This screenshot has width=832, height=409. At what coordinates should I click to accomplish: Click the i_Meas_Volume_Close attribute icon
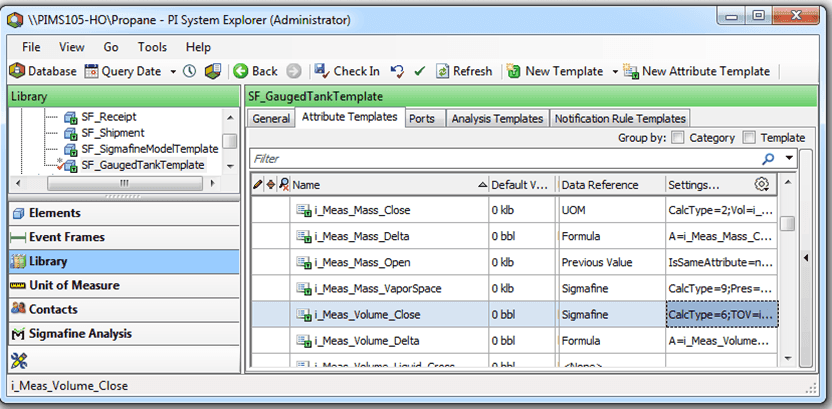click(x=304, y=315)
